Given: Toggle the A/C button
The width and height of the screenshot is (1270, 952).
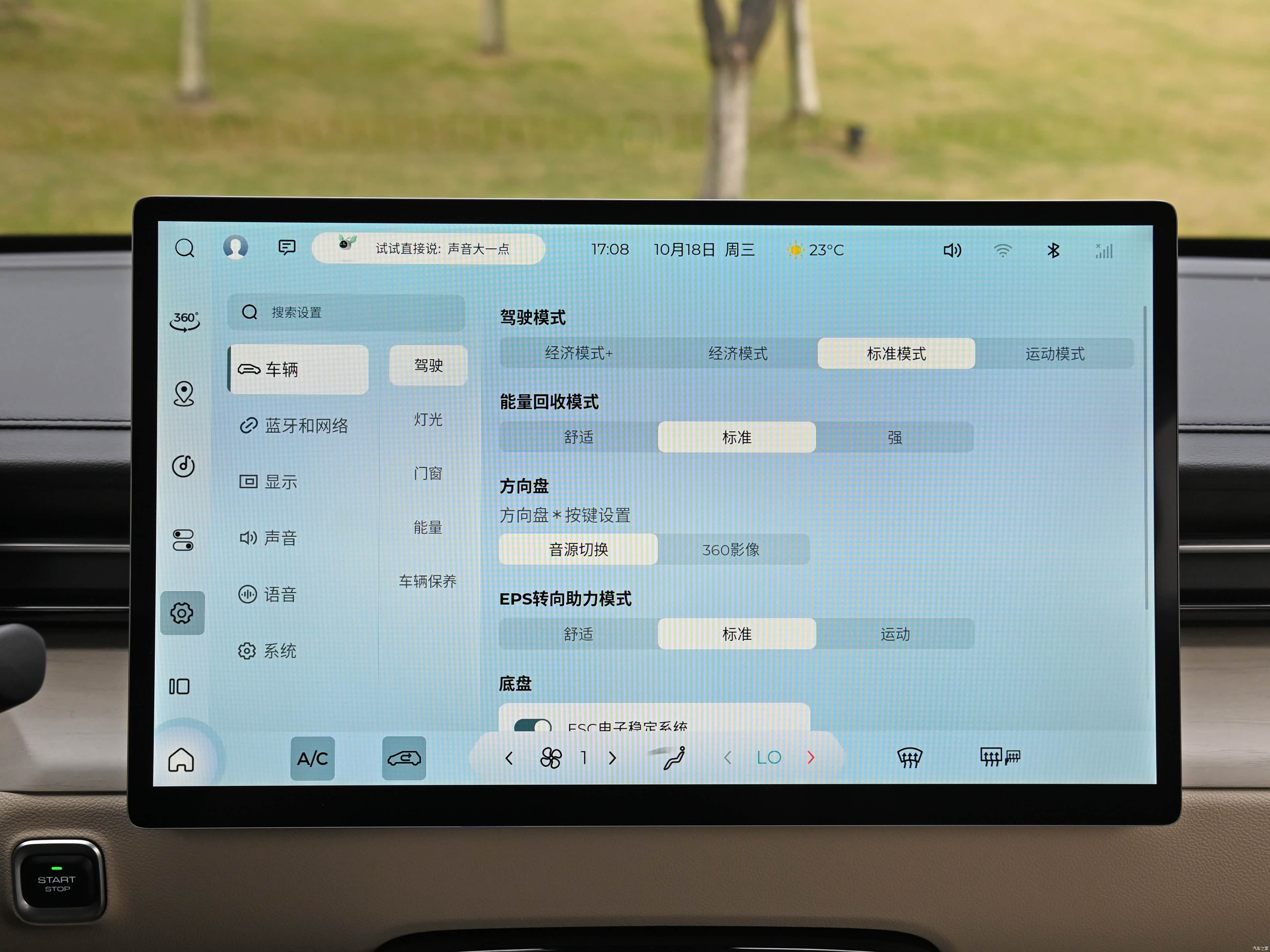Looking at the screenshot, I should click(312, 758).
